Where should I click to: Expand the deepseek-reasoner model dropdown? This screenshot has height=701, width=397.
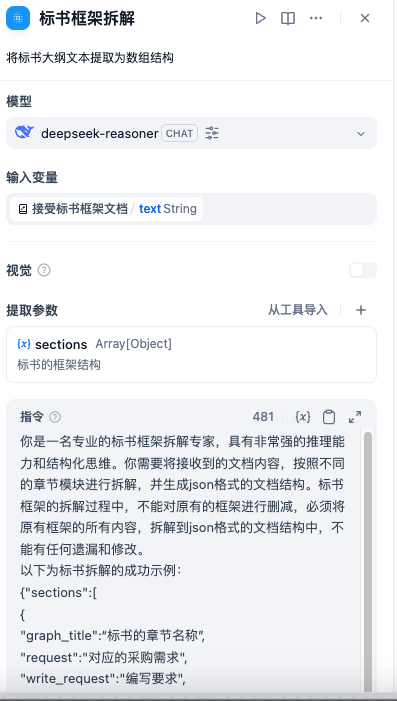(x=361, y=134)
